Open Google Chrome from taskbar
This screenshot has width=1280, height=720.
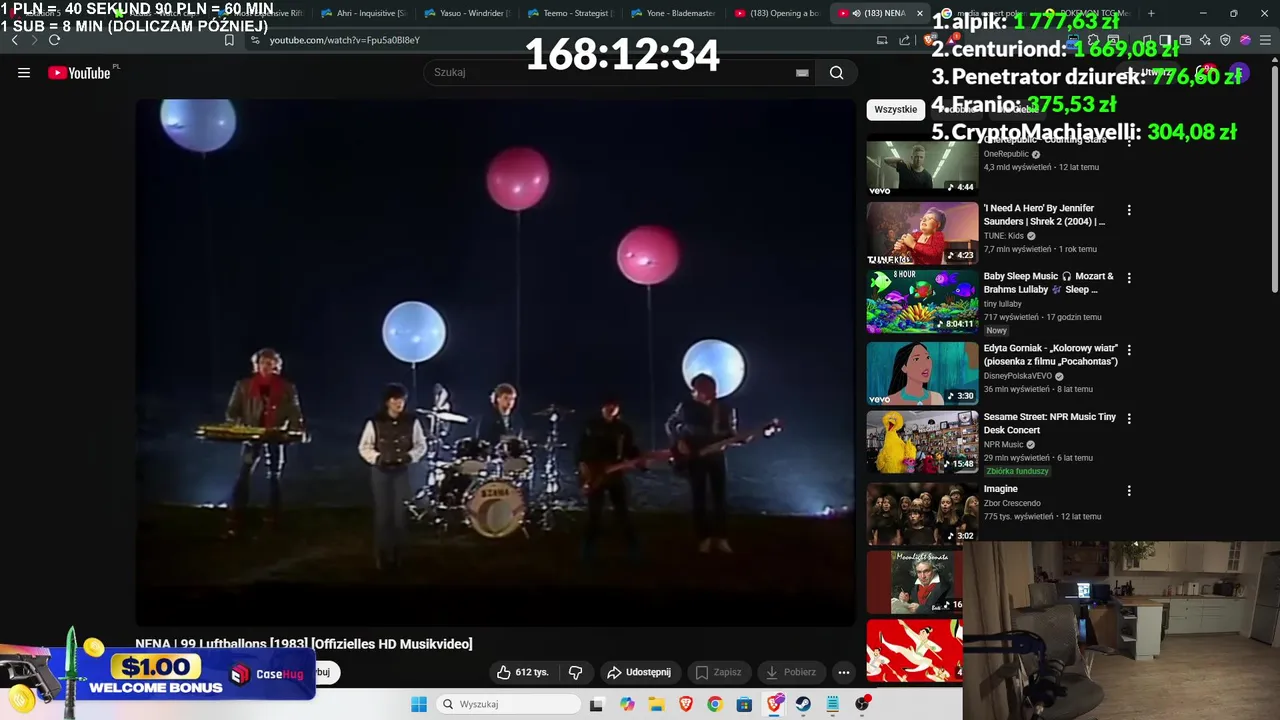pos(714,704)
